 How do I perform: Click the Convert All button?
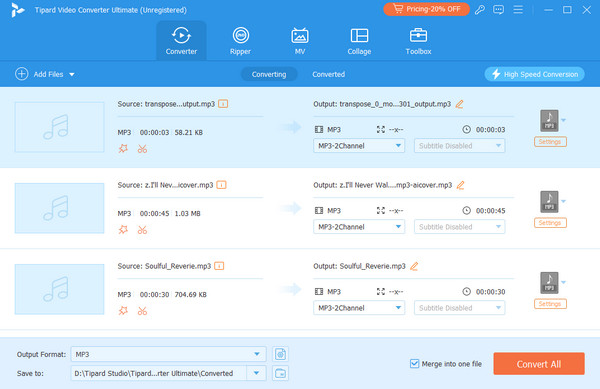click(539, 364)
